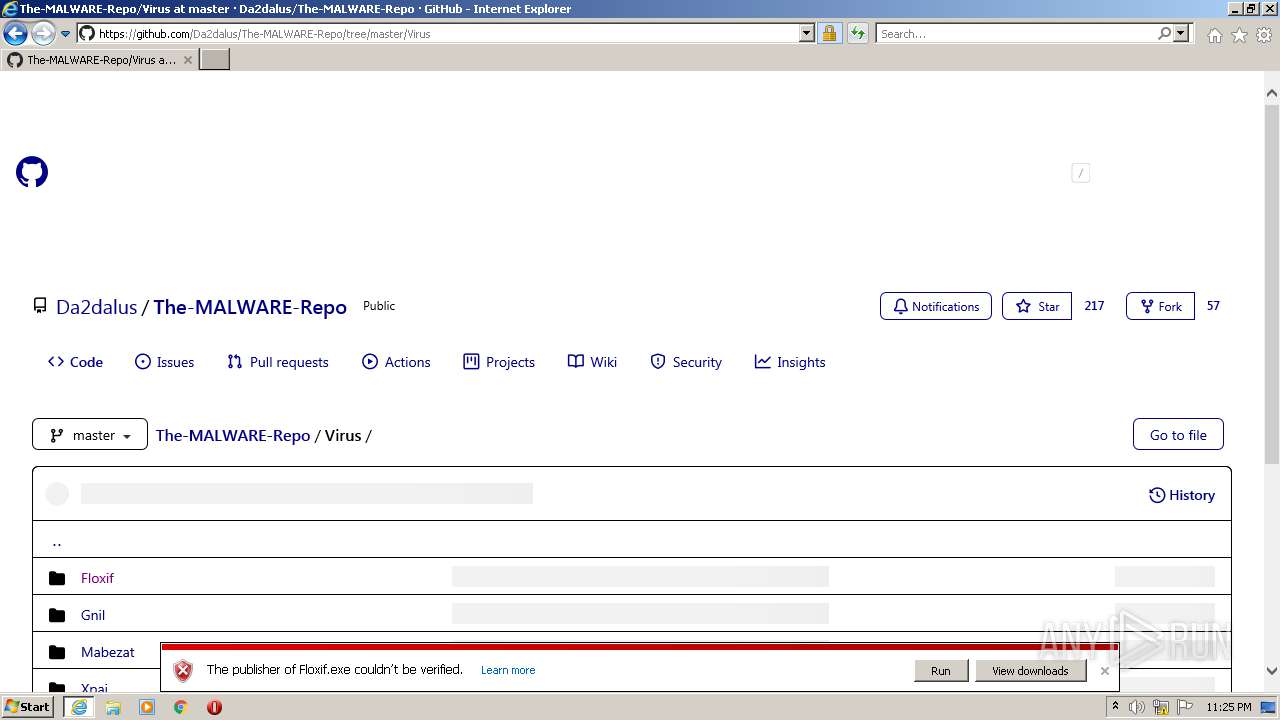Open the Chrome taskbar icon
This screenshot has width=1280, height=720.
click(x=181, y=707)
